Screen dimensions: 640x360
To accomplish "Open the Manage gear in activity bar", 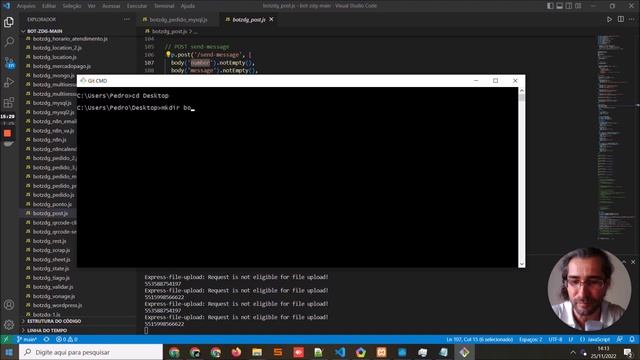I will click(x=9, y=325).
